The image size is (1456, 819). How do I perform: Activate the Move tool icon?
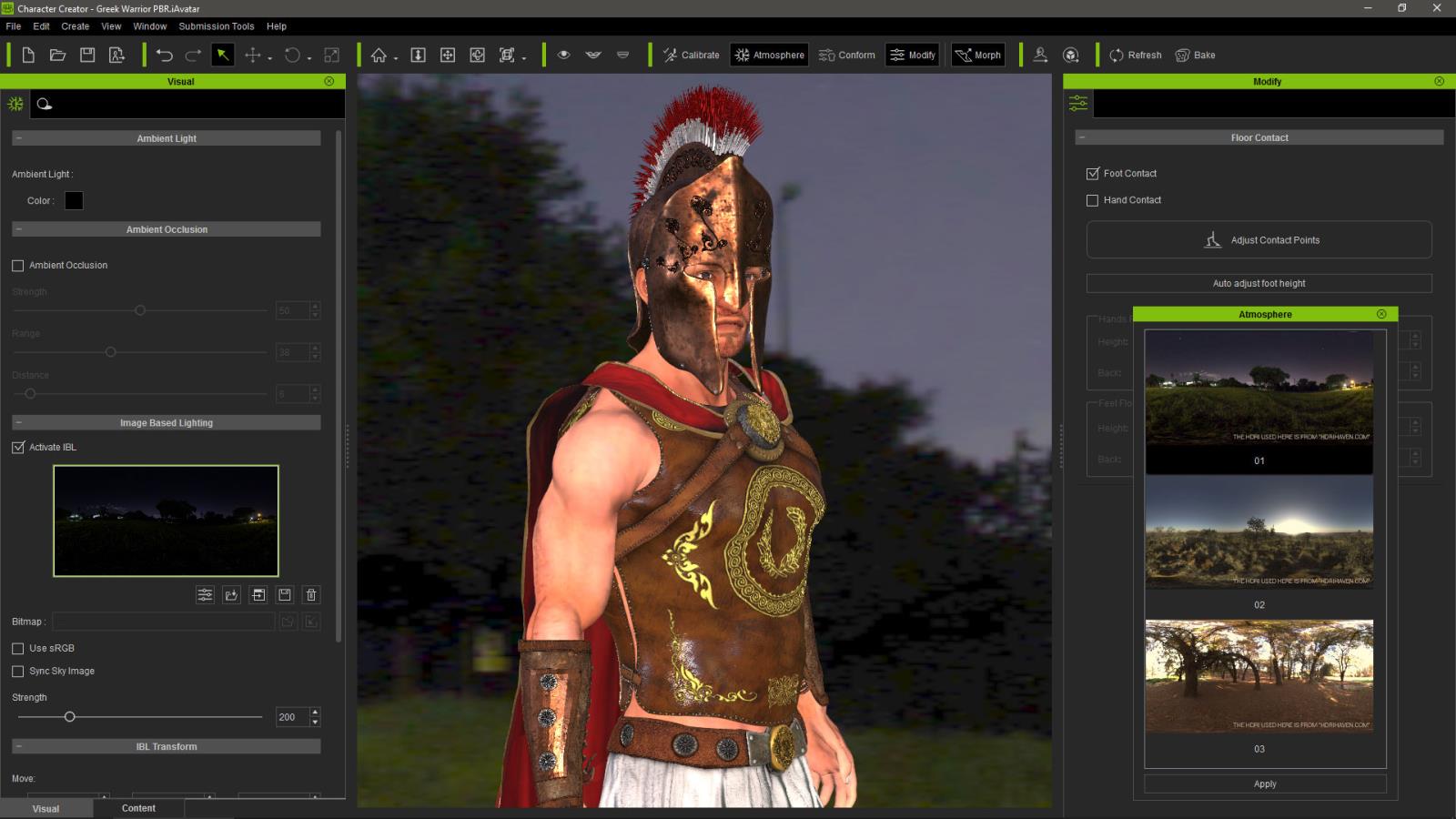[x=253, y=55]
